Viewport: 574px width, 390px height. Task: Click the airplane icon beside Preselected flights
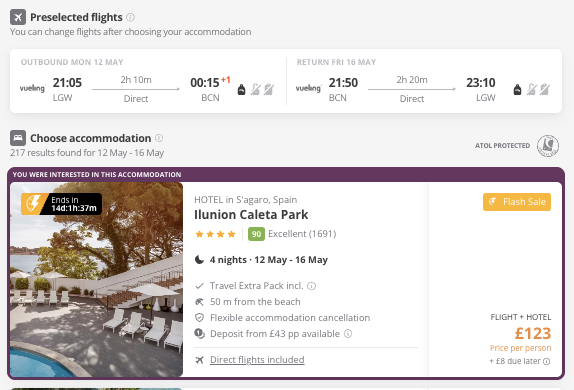[x=18, y=17]
